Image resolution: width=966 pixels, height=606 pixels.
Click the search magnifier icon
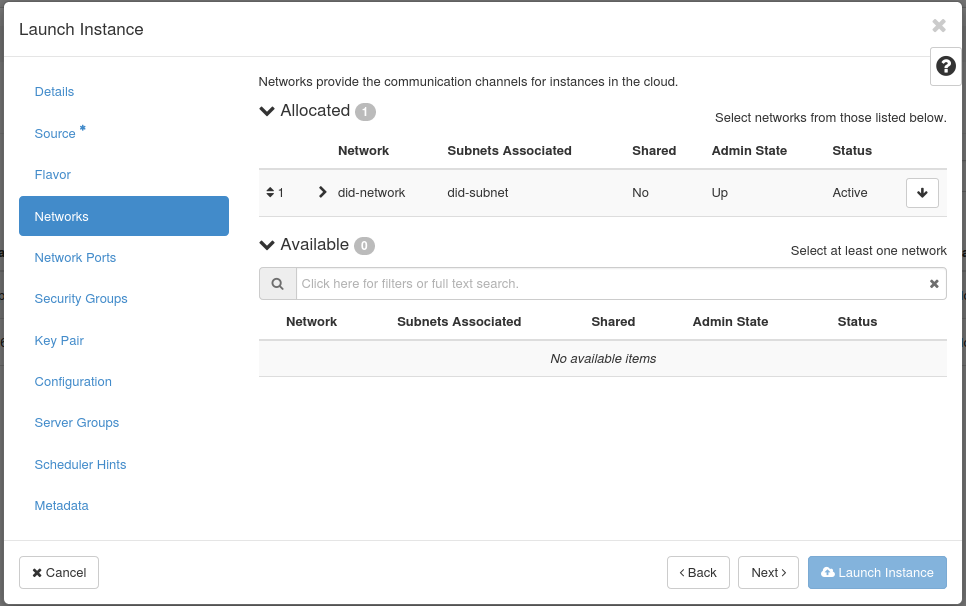tap(277, 284)
